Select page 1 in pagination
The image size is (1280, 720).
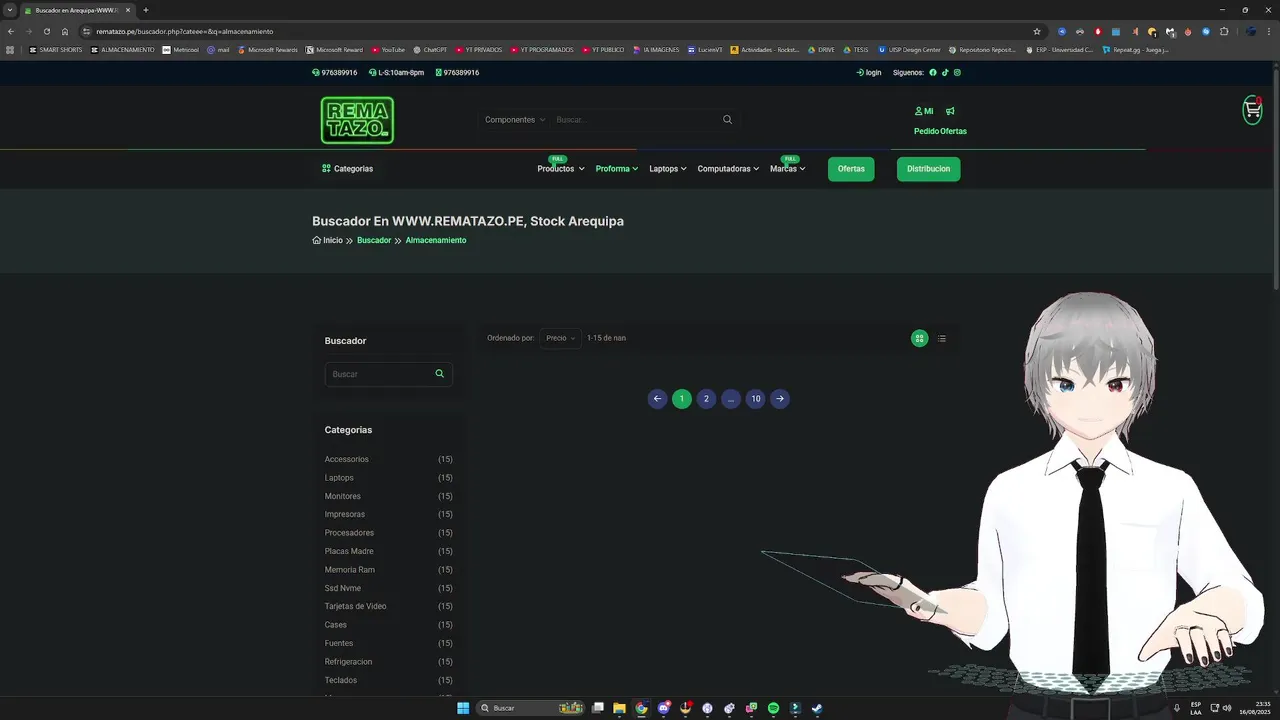[682, 399]
